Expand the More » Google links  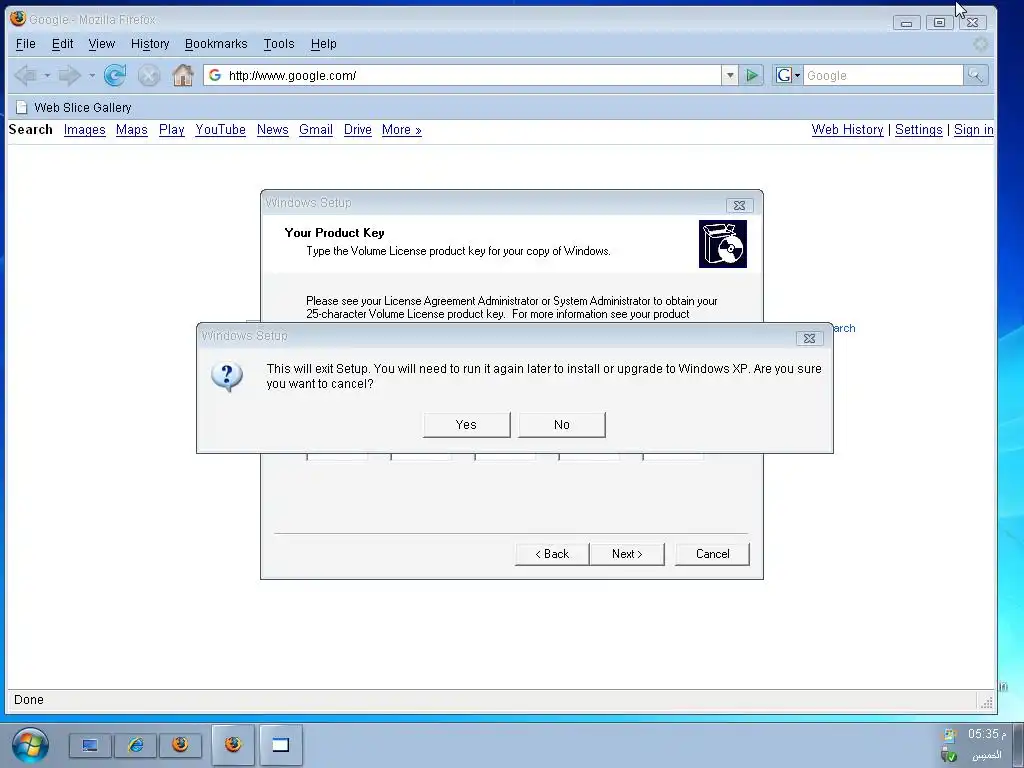(x=402, y=130)
